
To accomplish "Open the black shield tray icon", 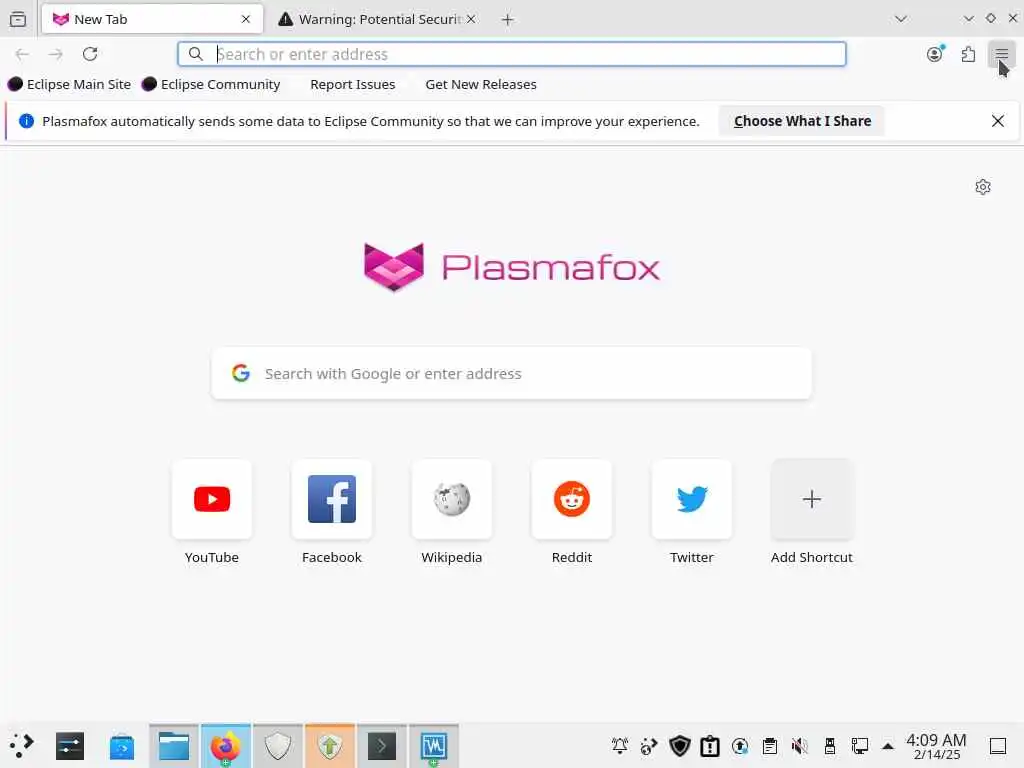I will 680,746.
